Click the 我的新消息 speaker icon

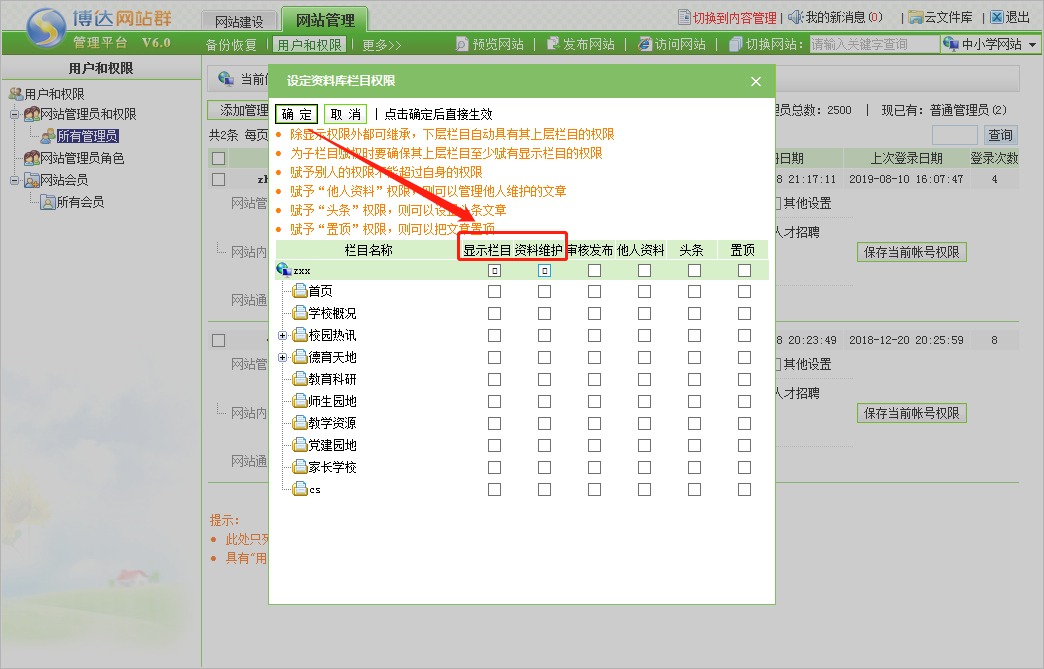(796, 17)
